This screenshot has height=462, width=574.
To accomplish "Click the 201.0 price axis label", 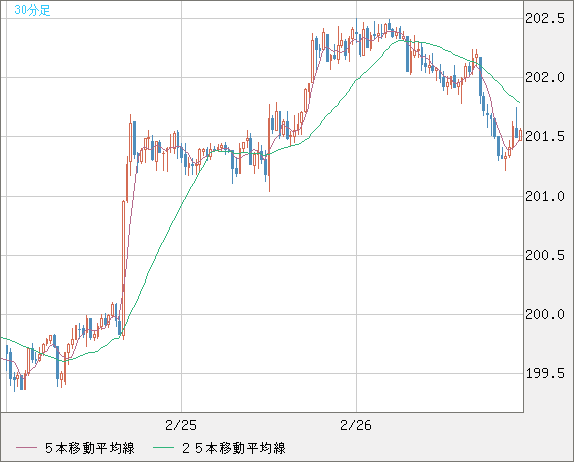I will 545,197.
